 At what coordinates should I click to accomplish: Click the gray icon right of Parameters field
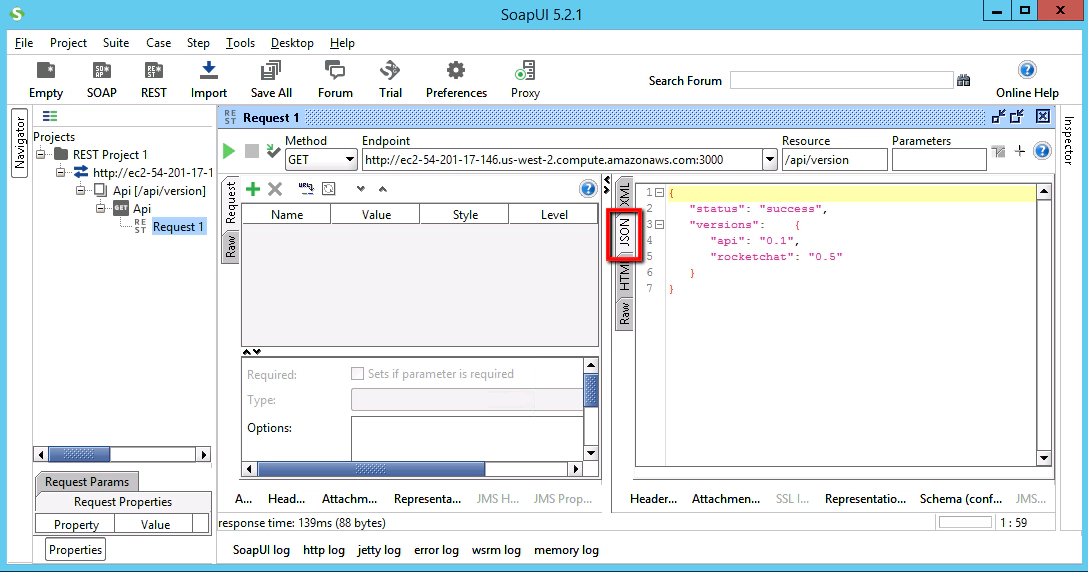(998, 151)
